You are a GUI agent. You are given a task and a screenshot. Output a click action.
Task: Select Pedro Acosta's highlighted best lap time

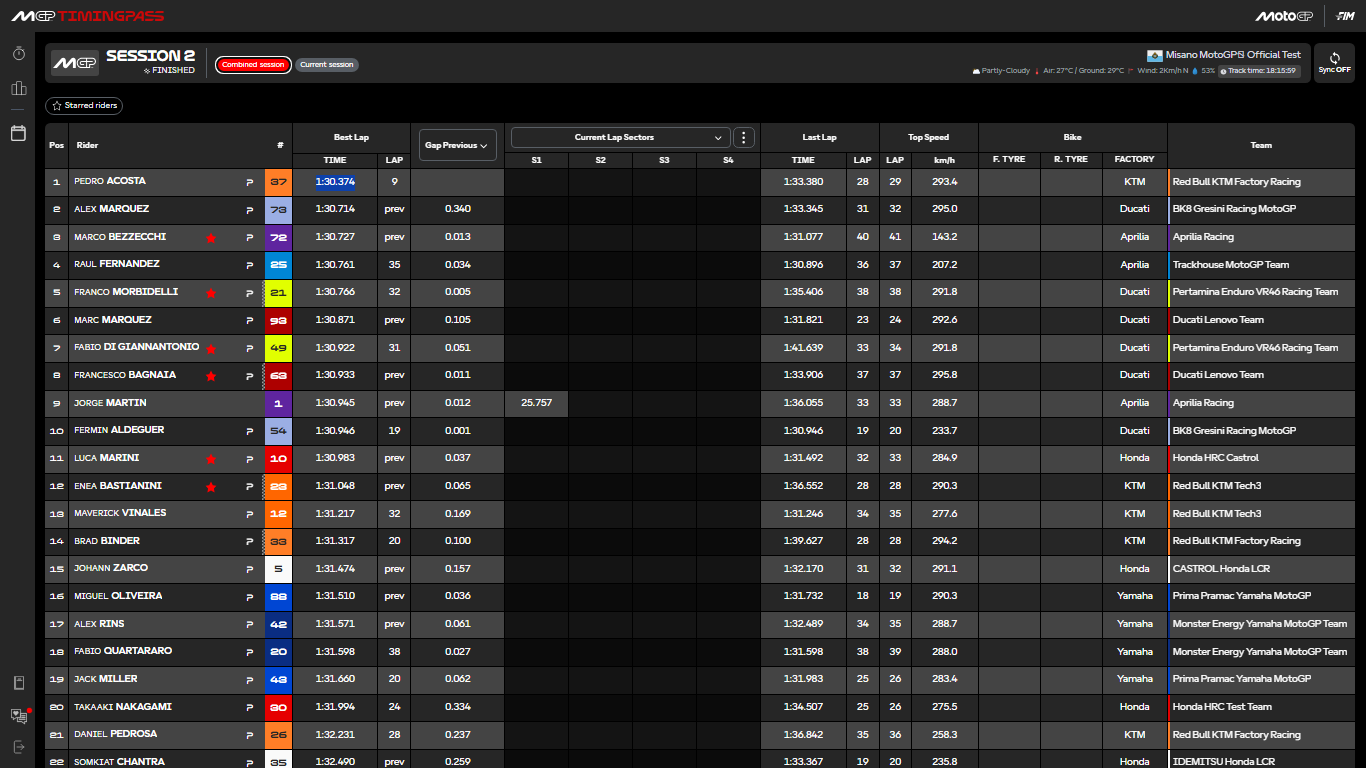pos(335,182)
